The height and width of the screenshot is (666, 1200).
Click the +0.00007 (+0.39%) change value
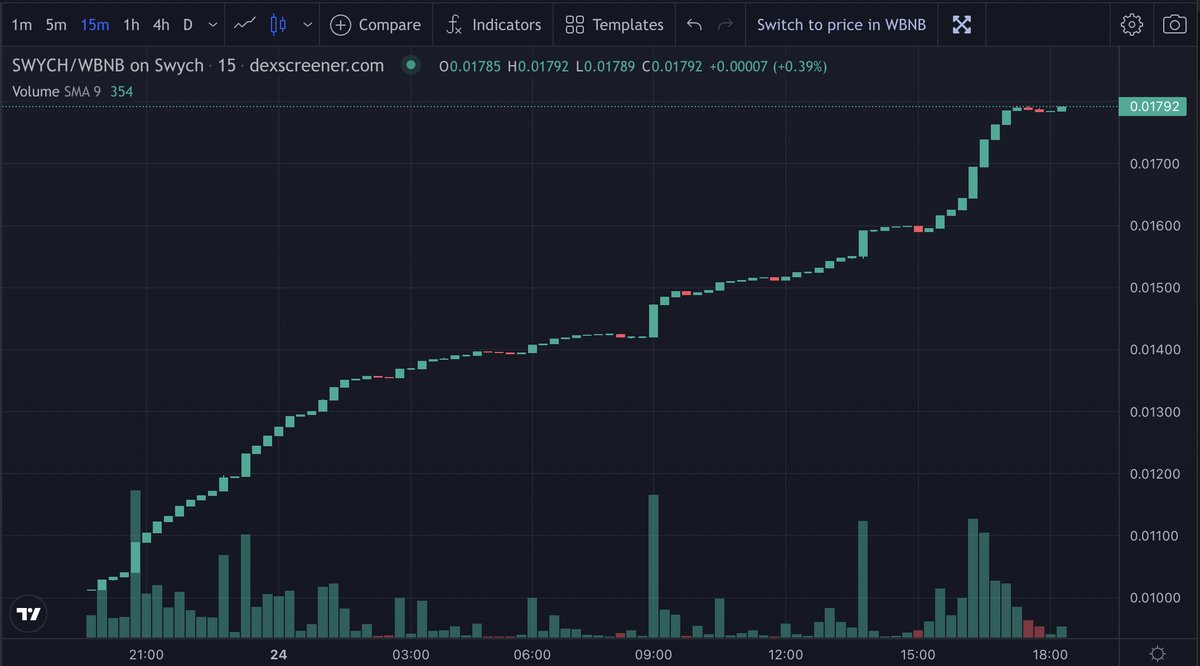coord(768,66)
